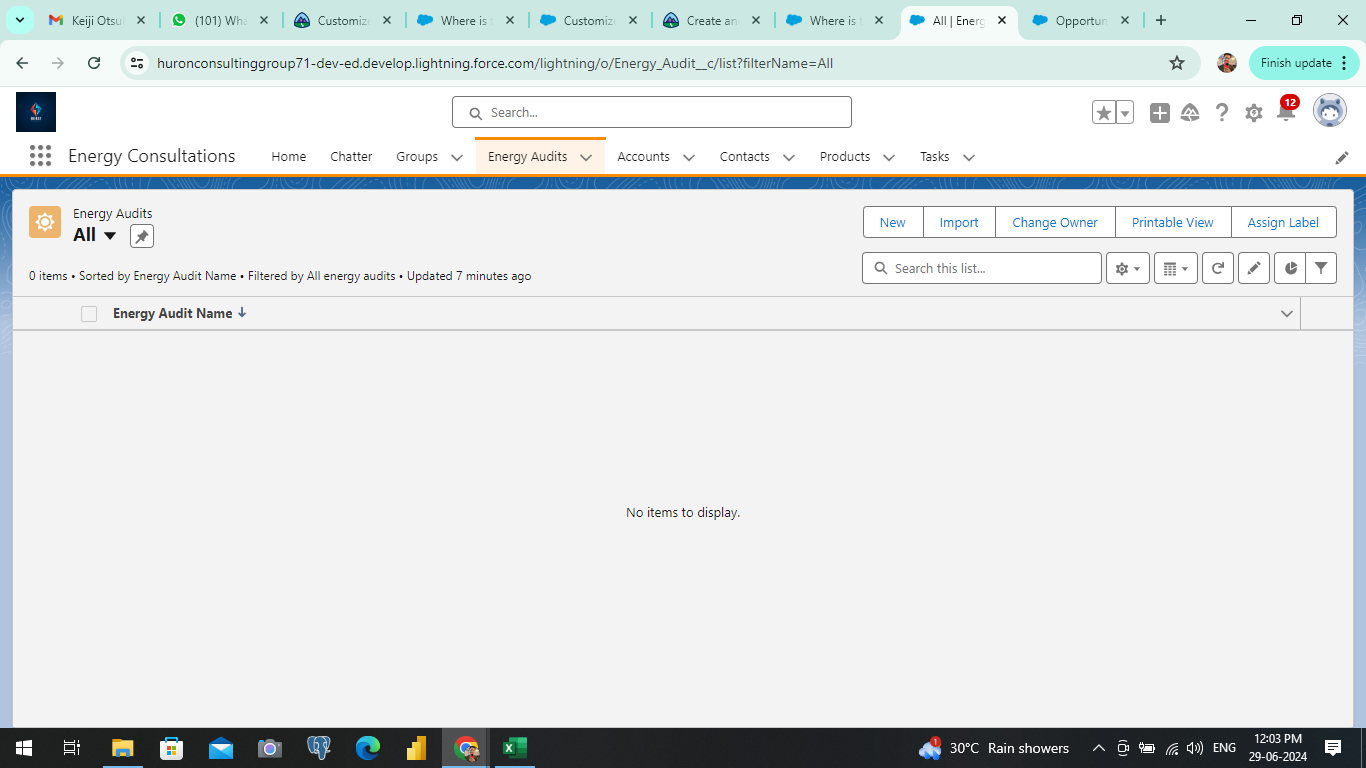Click the Assign Label button
Viewport: 1366px width, 768px height.
coord(1284,223)
